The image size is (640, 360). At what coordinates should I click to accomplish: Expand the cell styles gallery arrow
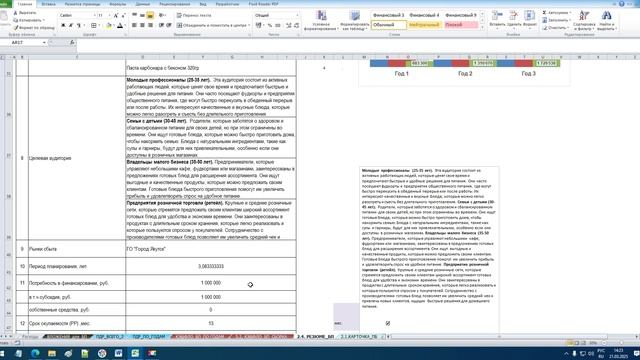point(482,27)
